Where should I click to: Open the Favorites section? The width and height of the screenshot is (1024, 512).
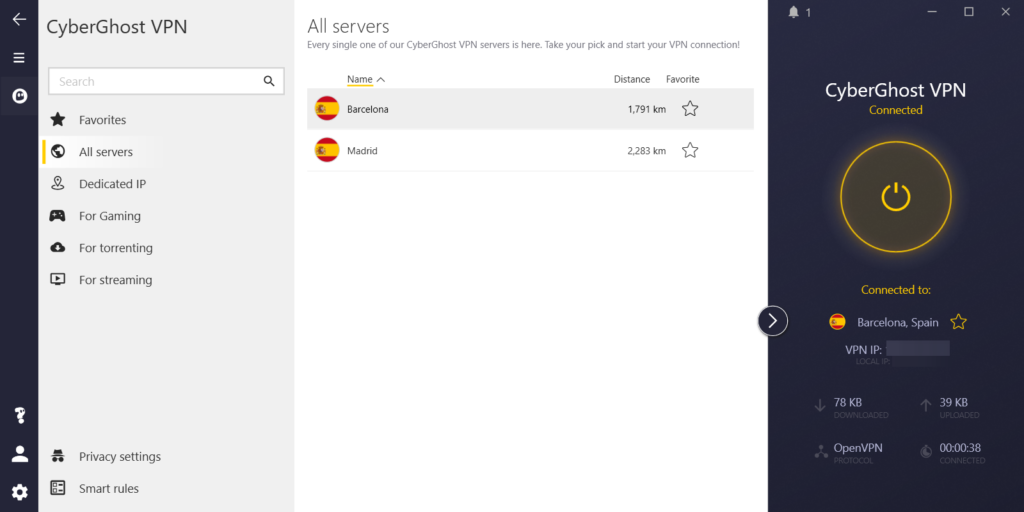pos(102,120)
